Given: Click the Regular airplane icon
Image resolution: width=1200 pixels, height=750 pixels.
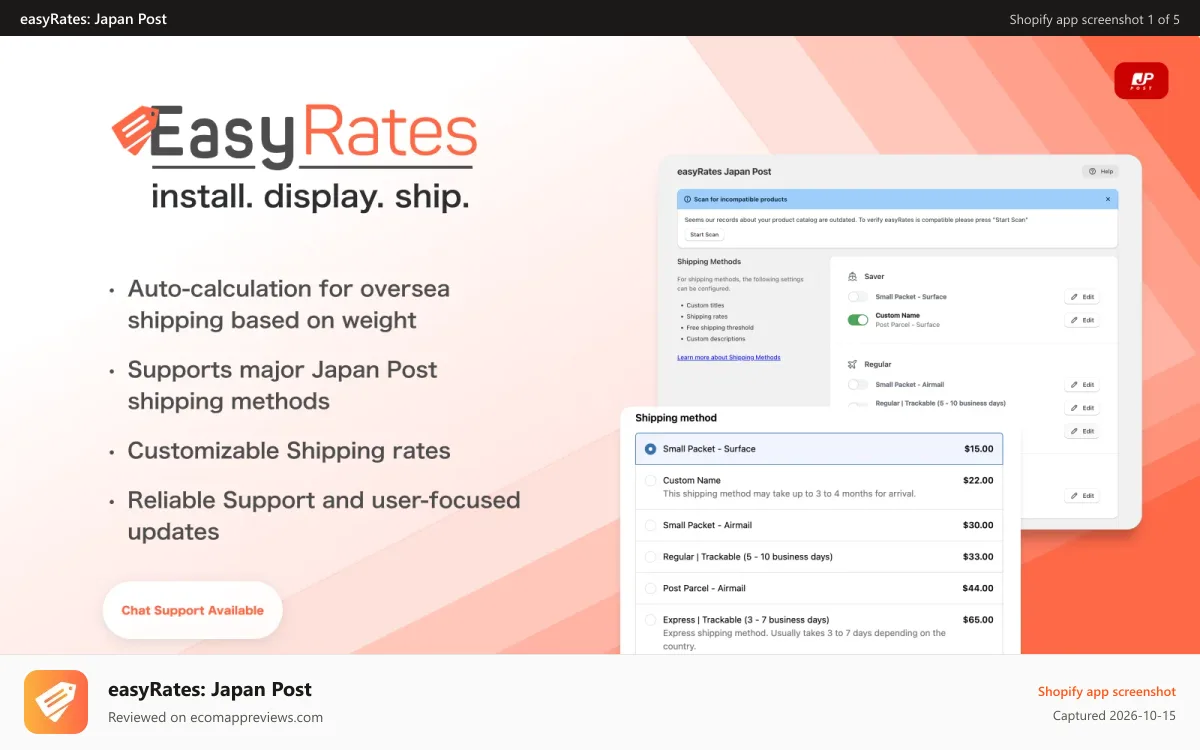Looking at the screenshot, I should point(852,364).
